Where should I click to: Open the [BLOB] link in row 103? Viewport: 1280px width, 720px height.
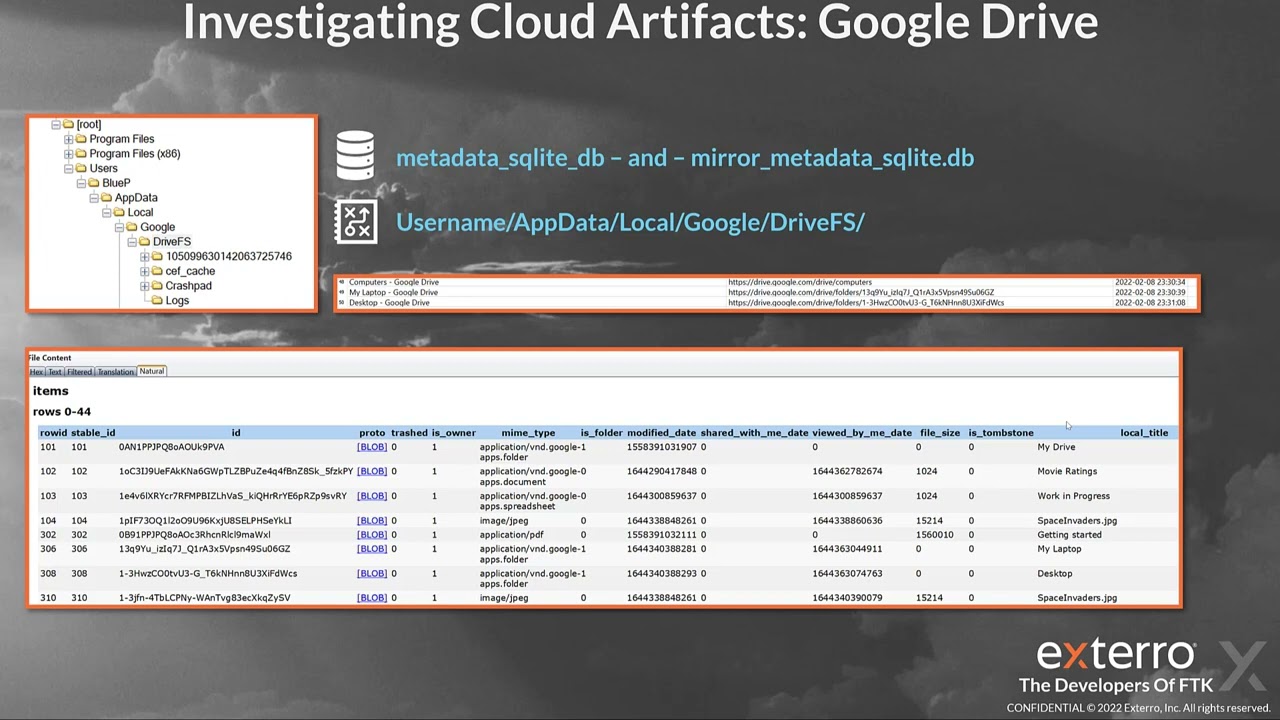[x=372, y=496]
